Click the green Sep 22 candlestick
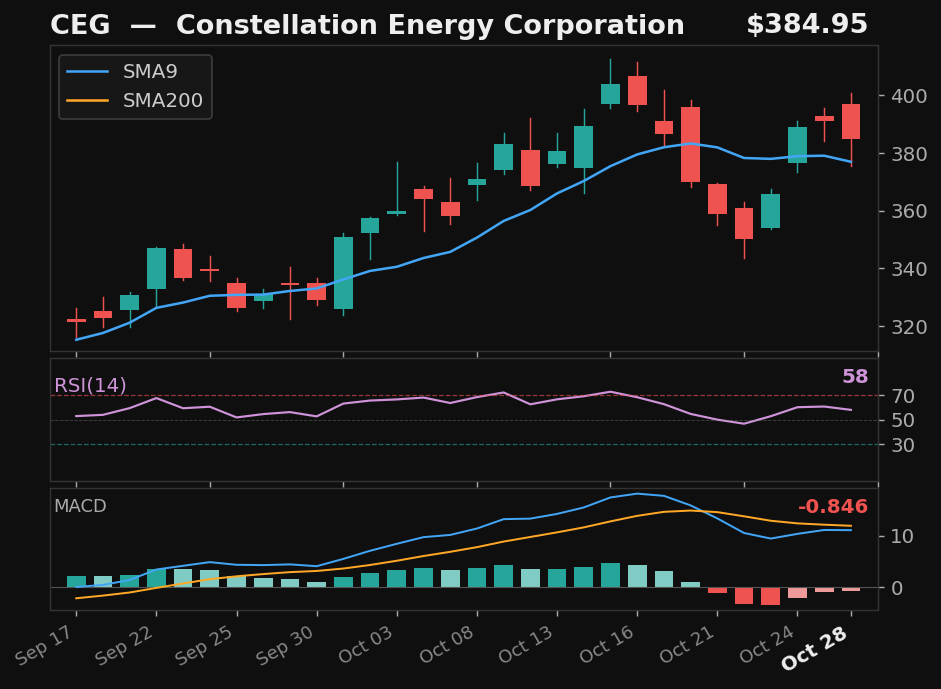This screenshot has width=941, height=689. [157, 268]
